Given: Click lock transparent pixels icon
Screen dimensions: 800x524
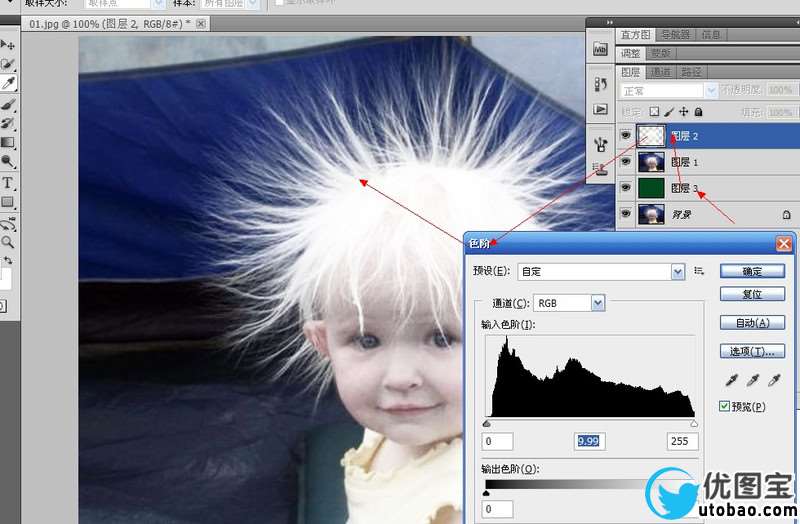Looking at the screenshot, I should pos(654,111).
